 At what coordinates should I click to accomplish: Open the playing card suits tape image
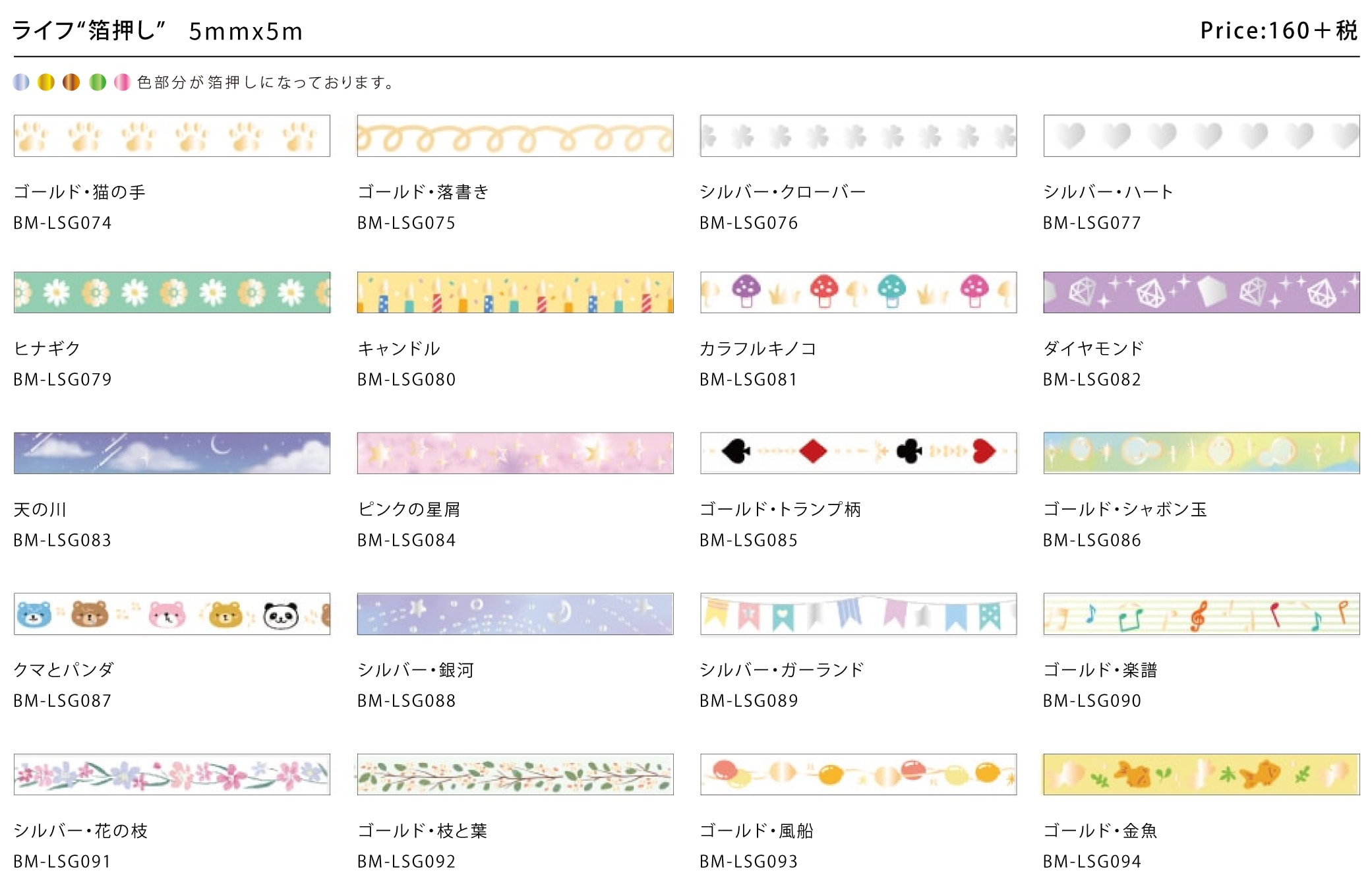[x=858, y=453]
